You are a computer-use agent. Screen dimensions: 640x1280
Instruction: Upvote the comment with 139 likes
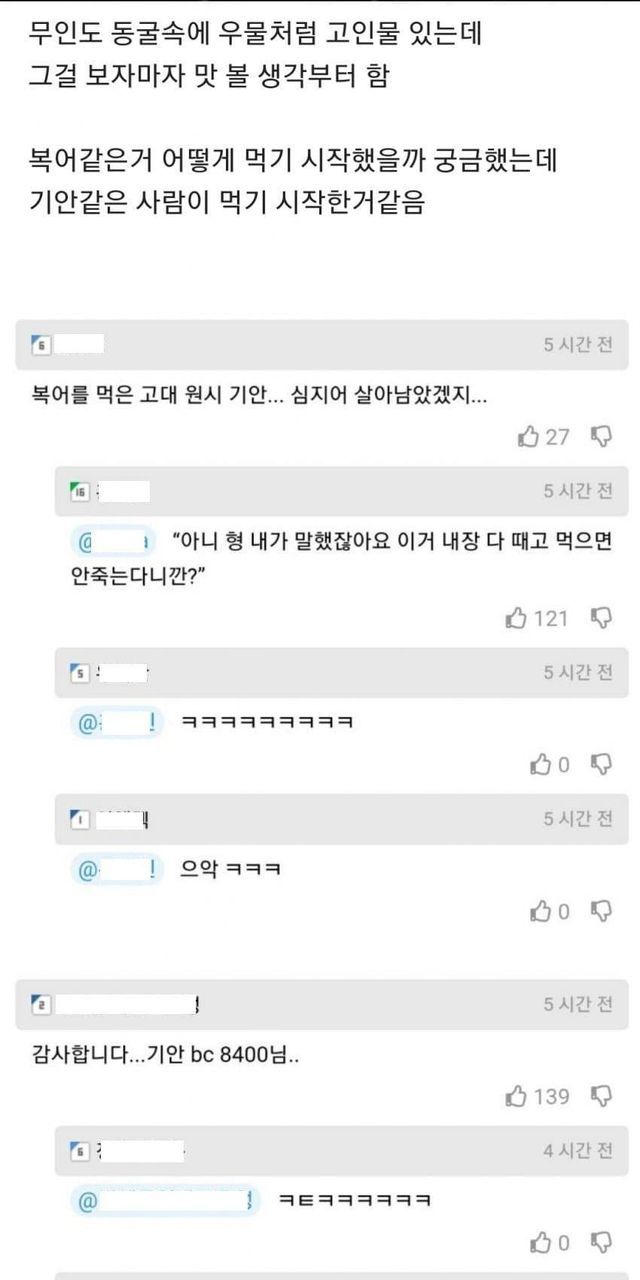(516, 1096)
